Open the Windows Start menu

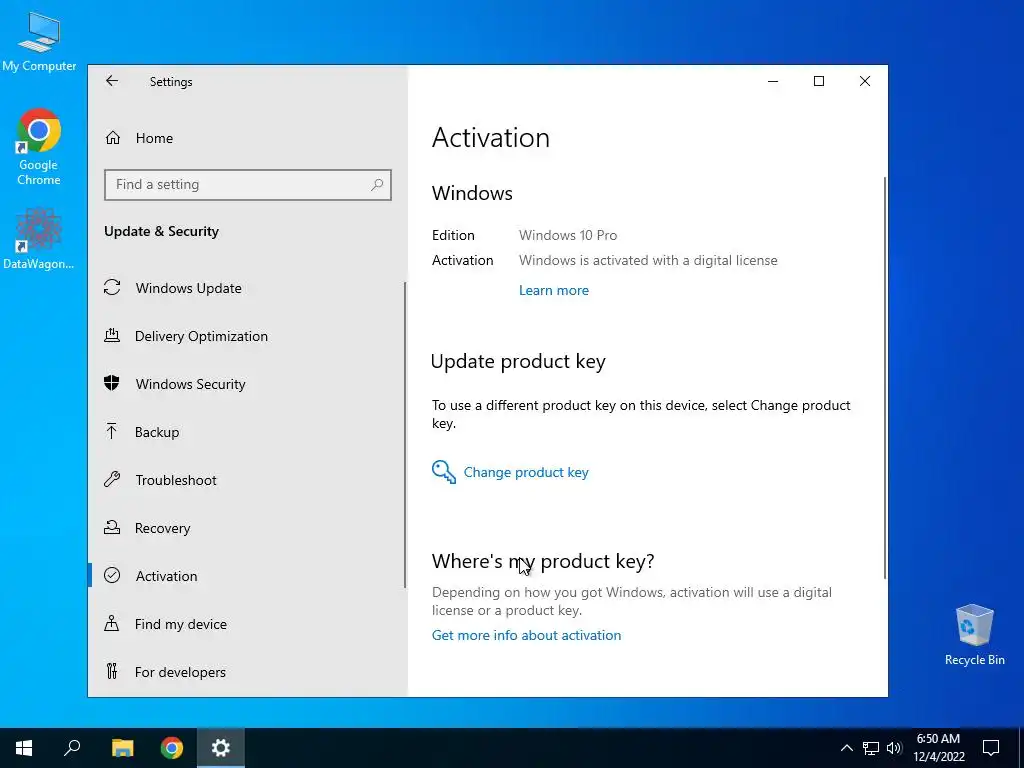pyautogui.click(x=24, y=748)
